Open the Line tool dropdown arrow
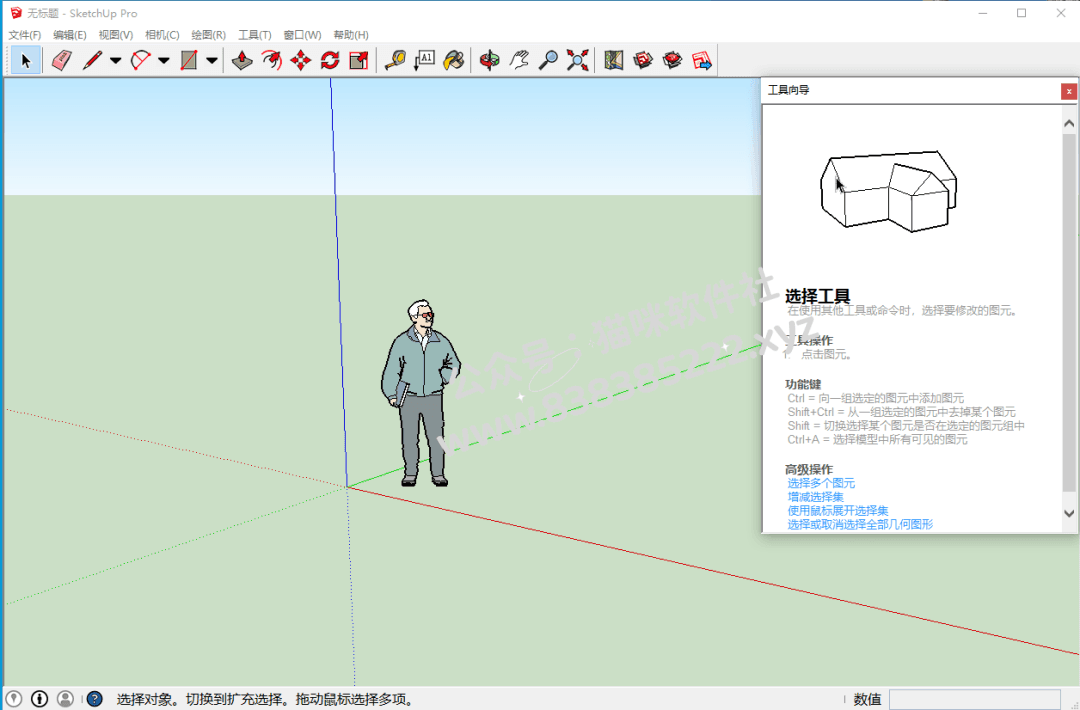This screenshot has height=710, width=1080. click(116, 61)
